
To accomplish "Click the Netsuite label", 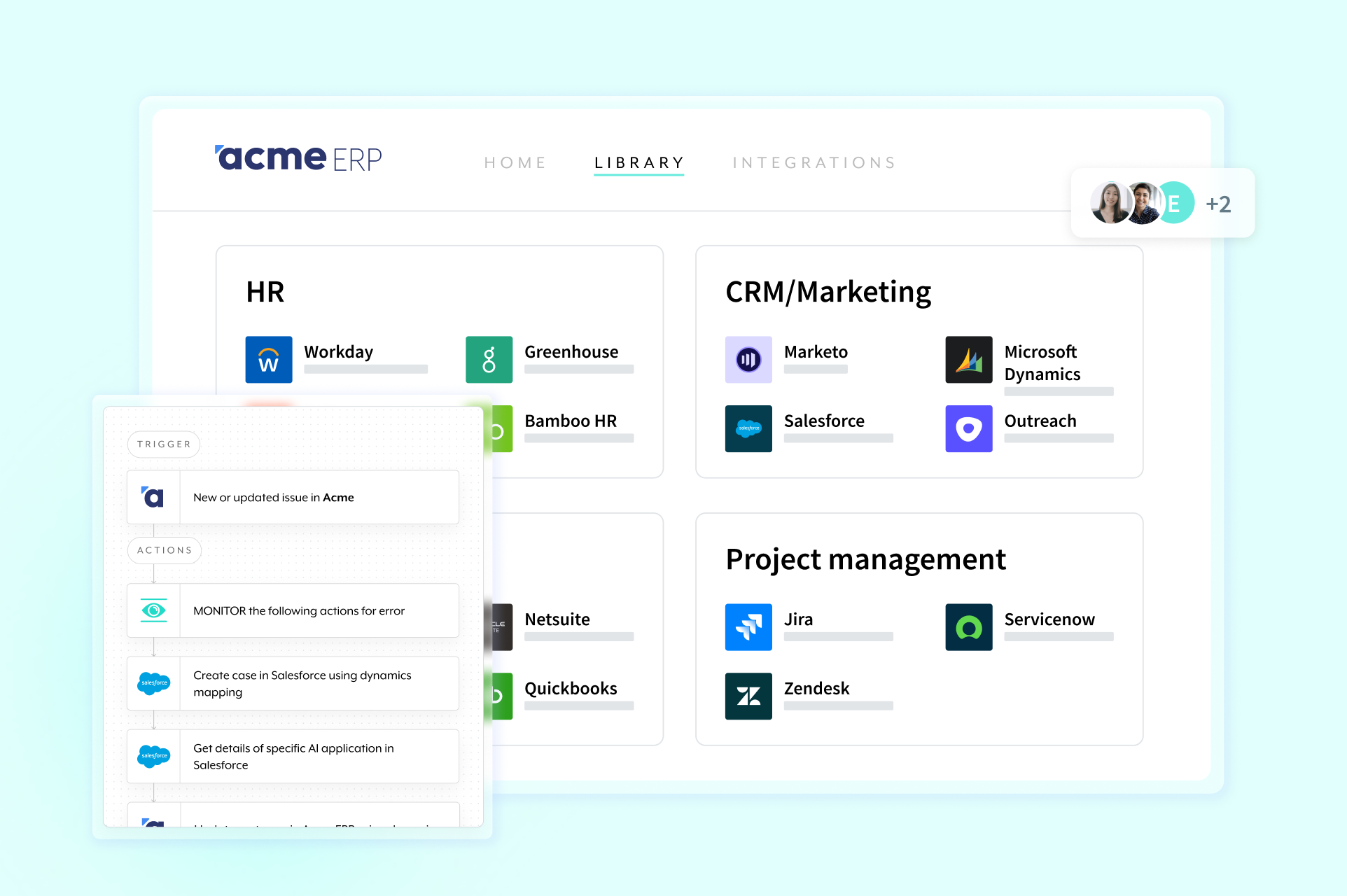I will (557, 619).
